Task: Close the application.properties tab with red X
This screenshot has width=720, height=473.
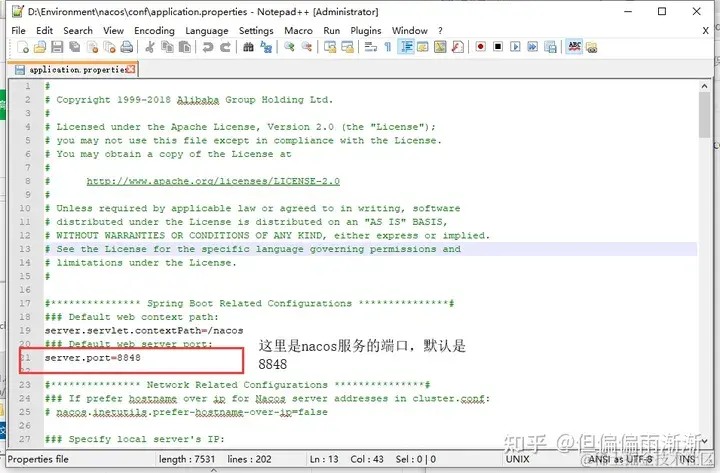Action: (131, 69)
